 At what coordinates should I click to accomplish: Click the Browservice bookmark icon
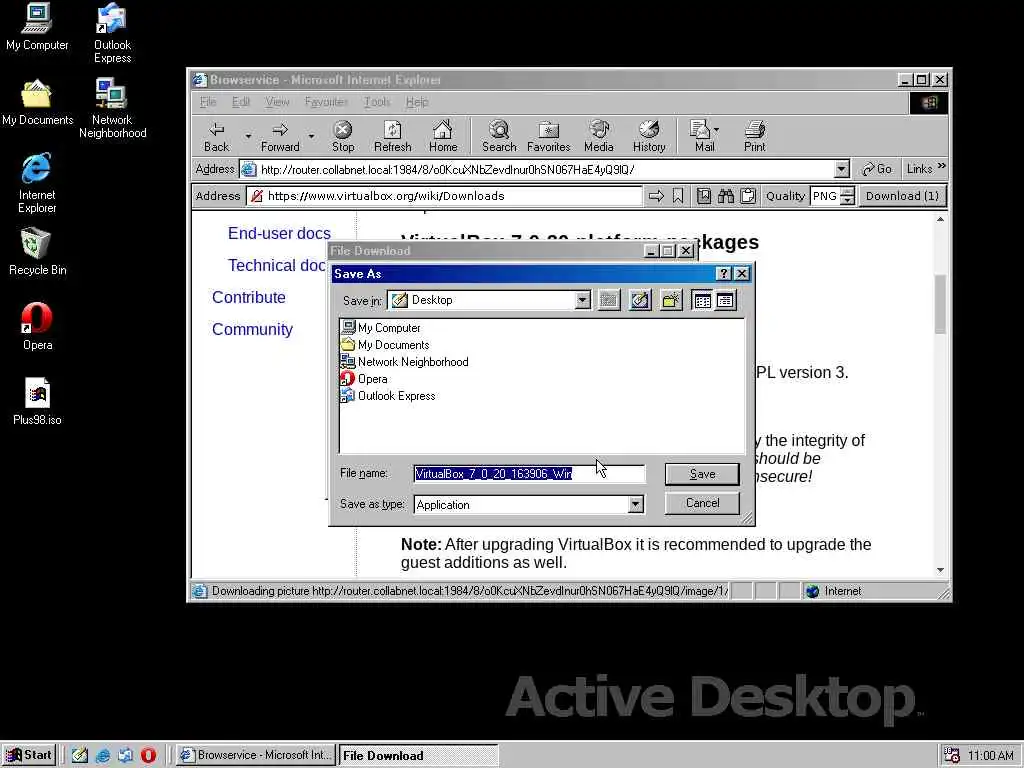click(x=678, y=196)
